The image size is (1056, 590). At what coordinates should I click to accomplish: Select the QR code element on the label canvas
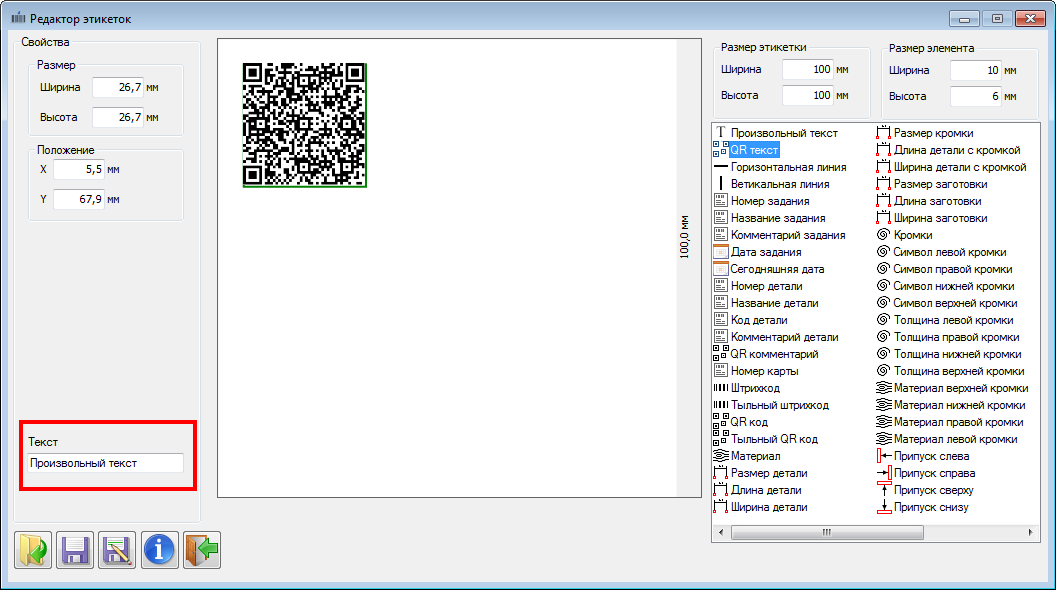tap(304, 125)
